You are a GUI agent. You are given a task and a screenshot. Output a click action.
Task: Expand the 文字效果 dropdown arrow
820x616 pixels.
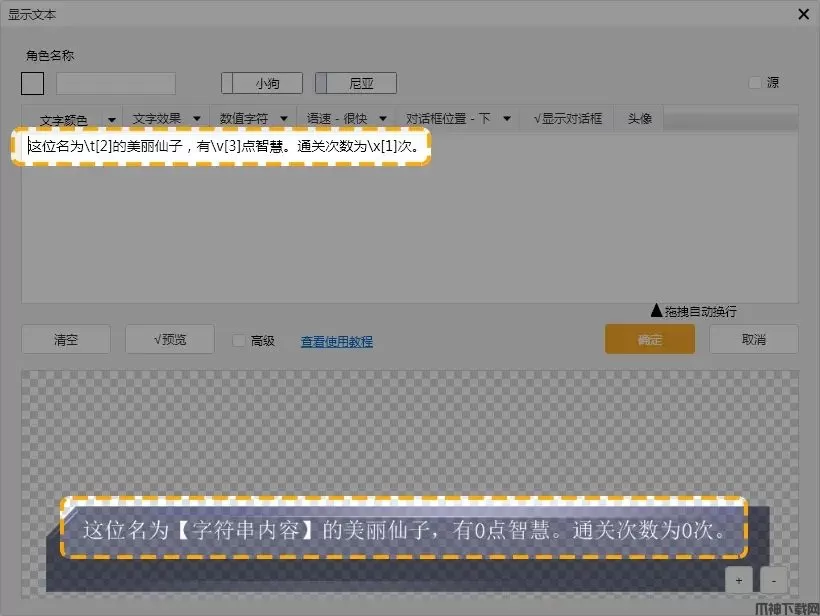click(x=197, y=119)
